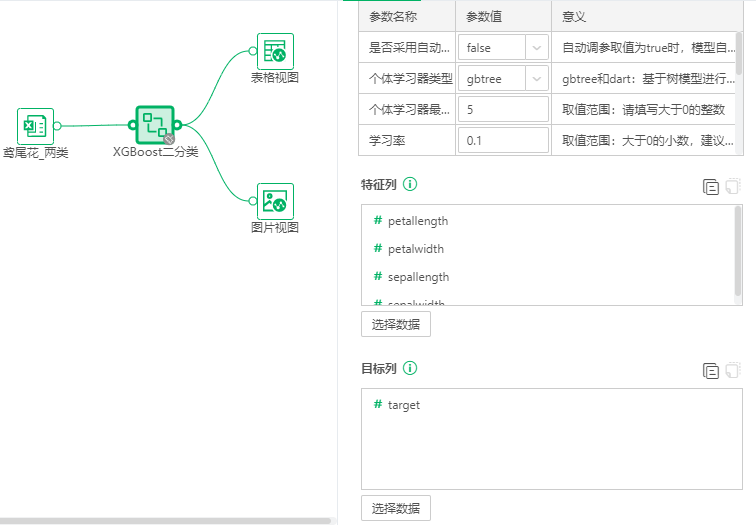The width and height of the screenshot is (756, 525).
Task: Click the output port of XGBoost二分类 node
Action: coord(177,125)
